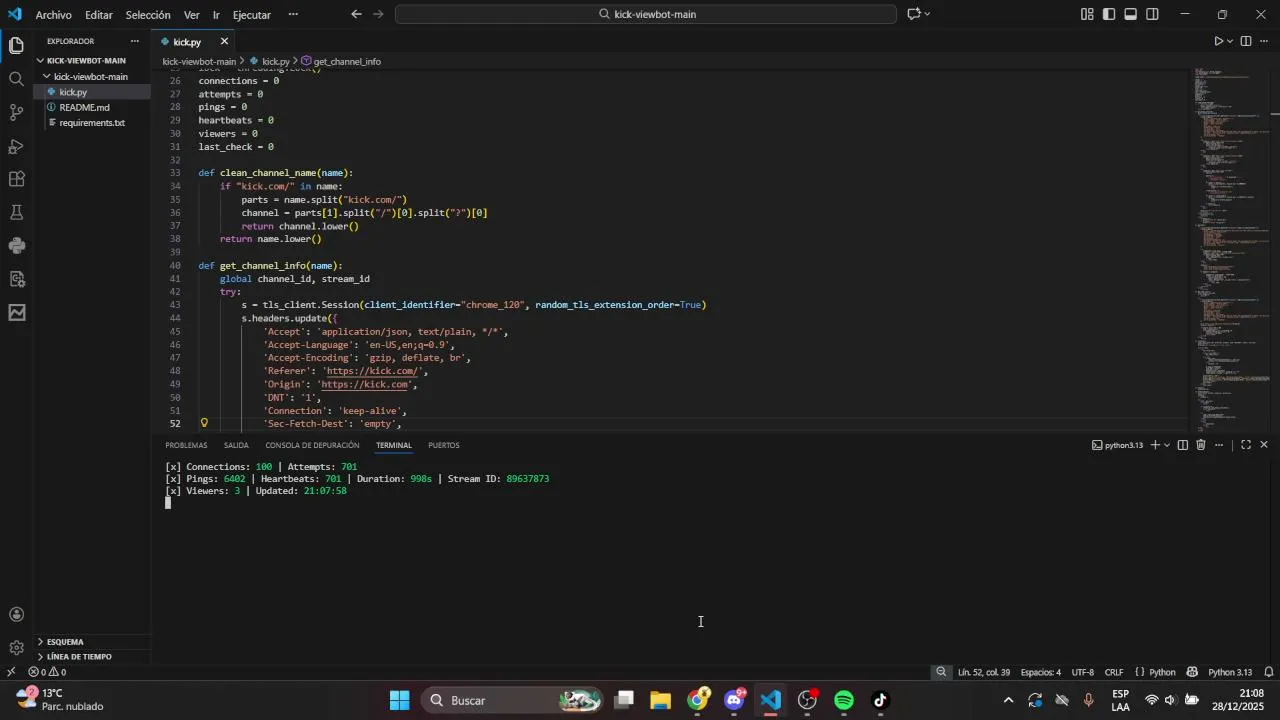1280x720 pixels.
Task: Change indentation via Espacios: 4
Action: click(1041, 673)
